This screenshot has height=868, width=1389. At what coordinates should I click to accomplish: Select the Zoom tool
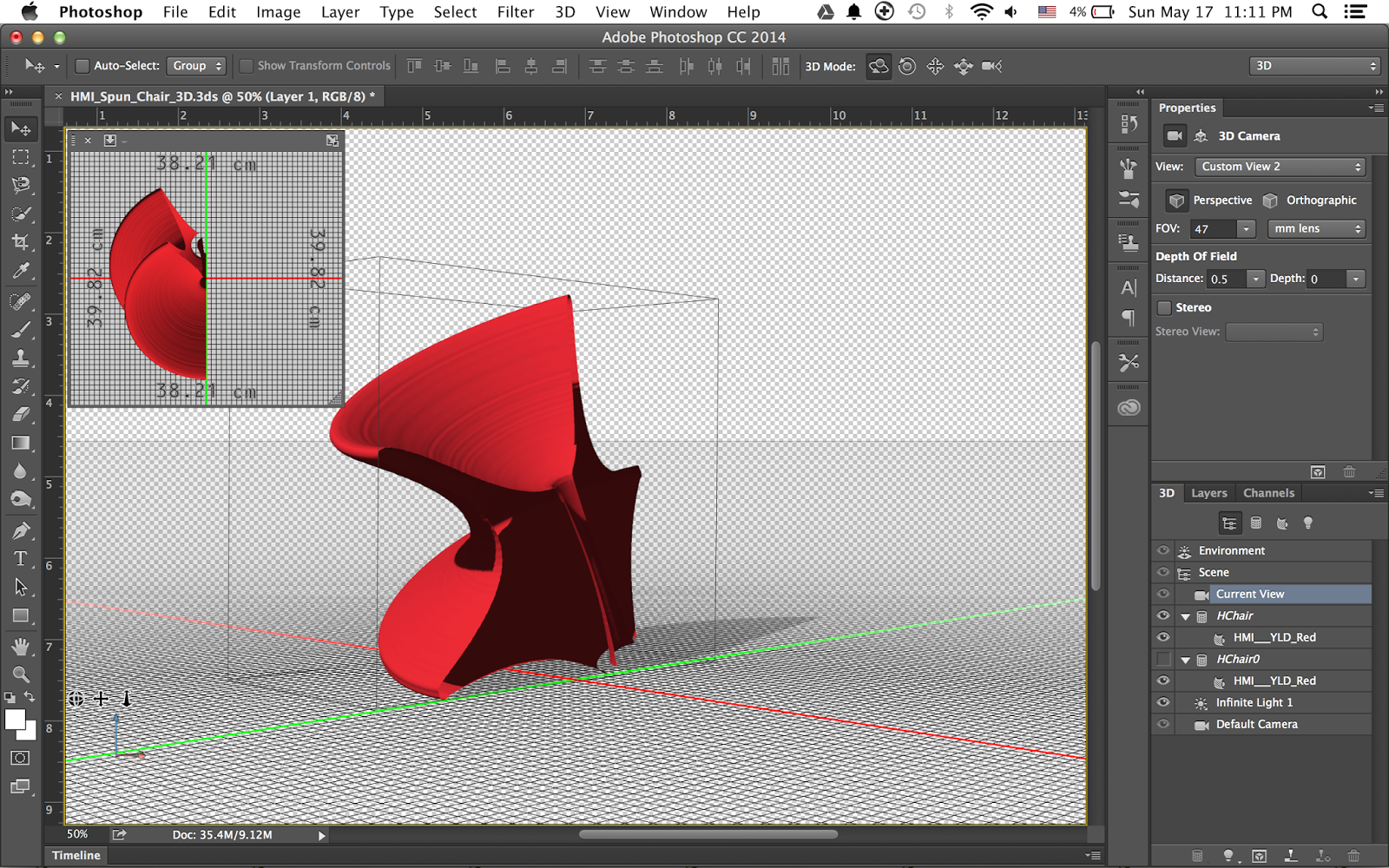(21, 674)
